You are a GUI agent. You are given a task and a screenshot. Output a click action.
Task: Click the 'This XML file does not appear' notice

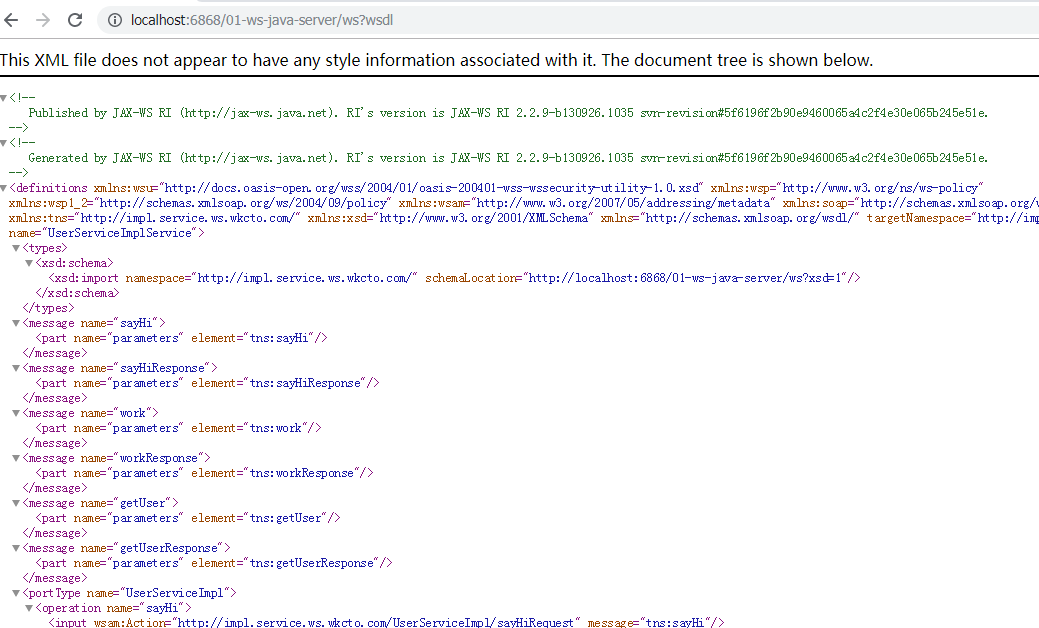click(437, 60)
